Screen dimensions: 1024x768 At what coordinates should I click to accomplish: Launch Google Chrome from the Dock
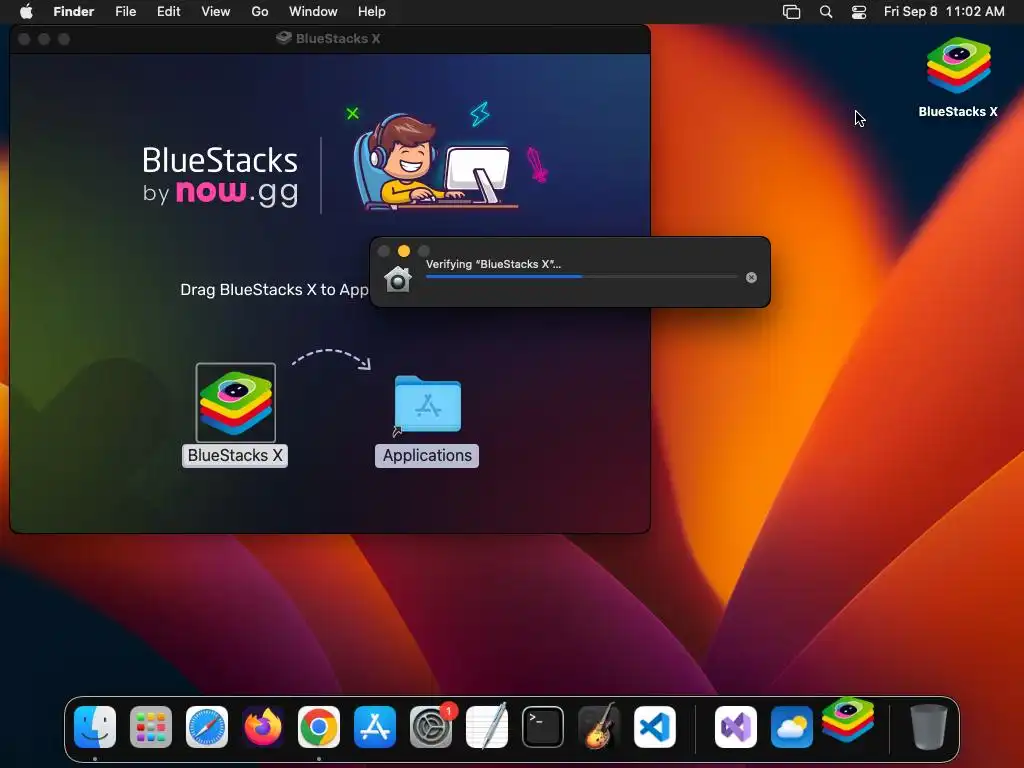click(319, 727)
